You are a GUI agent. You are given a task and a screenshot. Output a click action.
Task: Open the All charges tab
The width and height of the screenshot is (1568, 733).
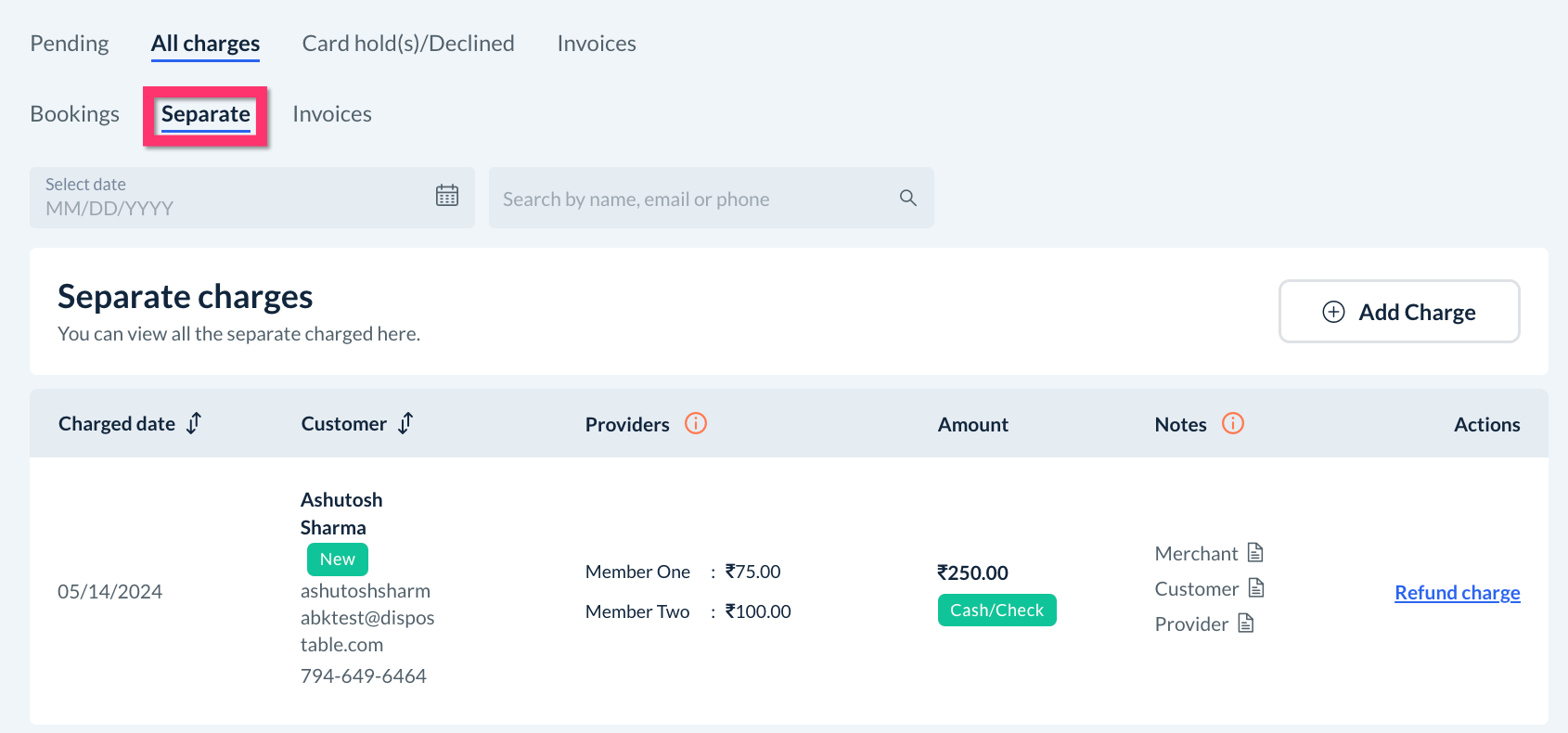[205, 44]
